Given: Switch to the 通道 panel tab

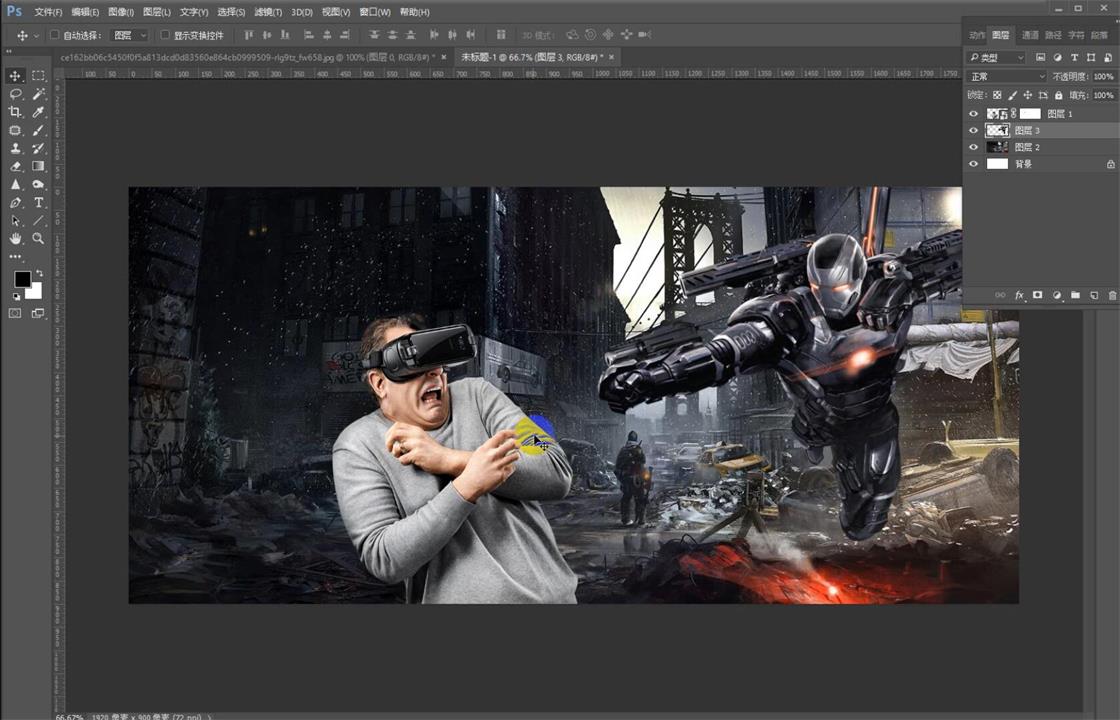Looking at the screenshot, I should 1029,33.
